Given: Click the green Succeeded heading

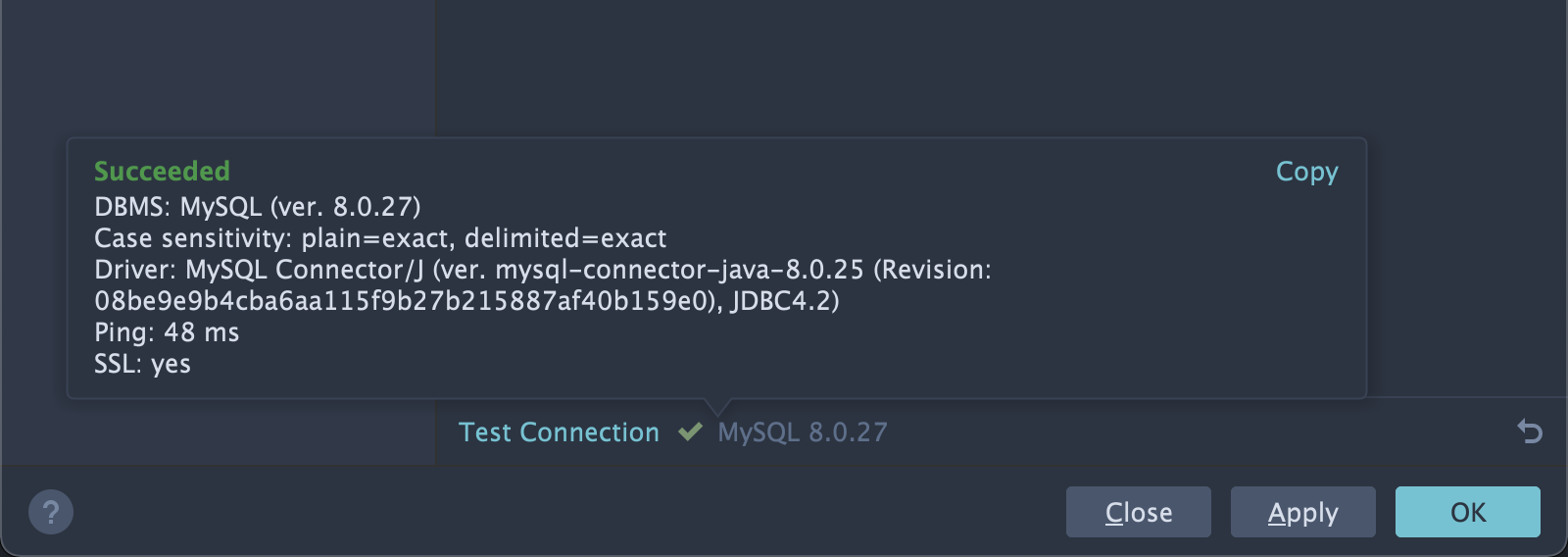Looking at the screenshot, I should (162, 172).
